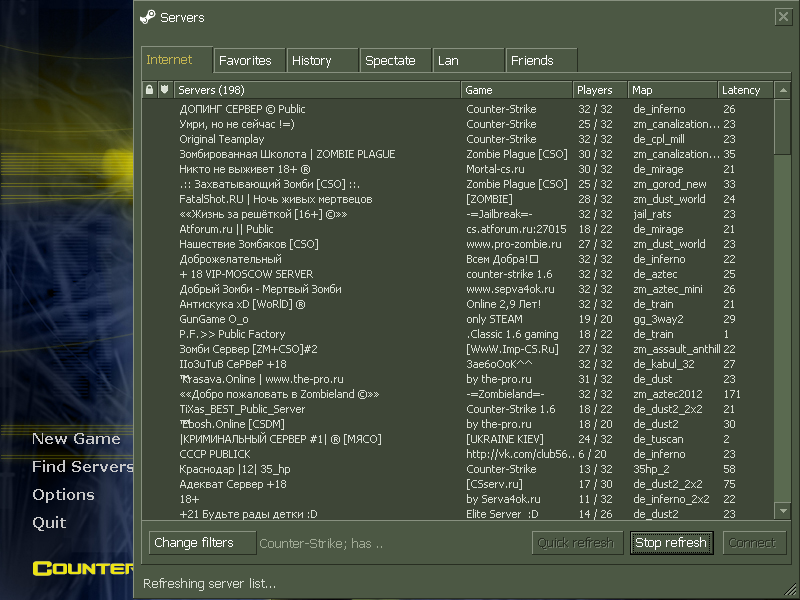Screen dimensions: 800x600
Task: Select 'Краснодар |12| 35_hp' server
Action: coord(458,469)
